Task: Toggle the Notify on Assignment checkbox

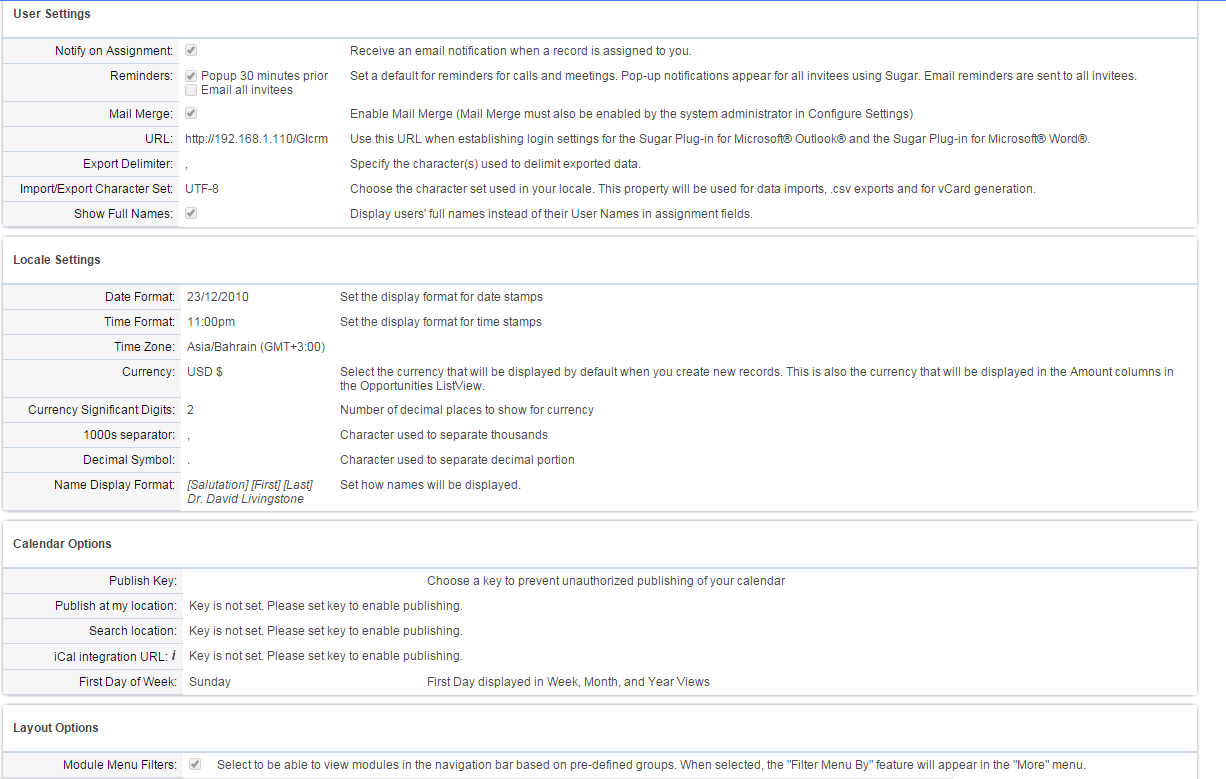Action: pos(191,50)
